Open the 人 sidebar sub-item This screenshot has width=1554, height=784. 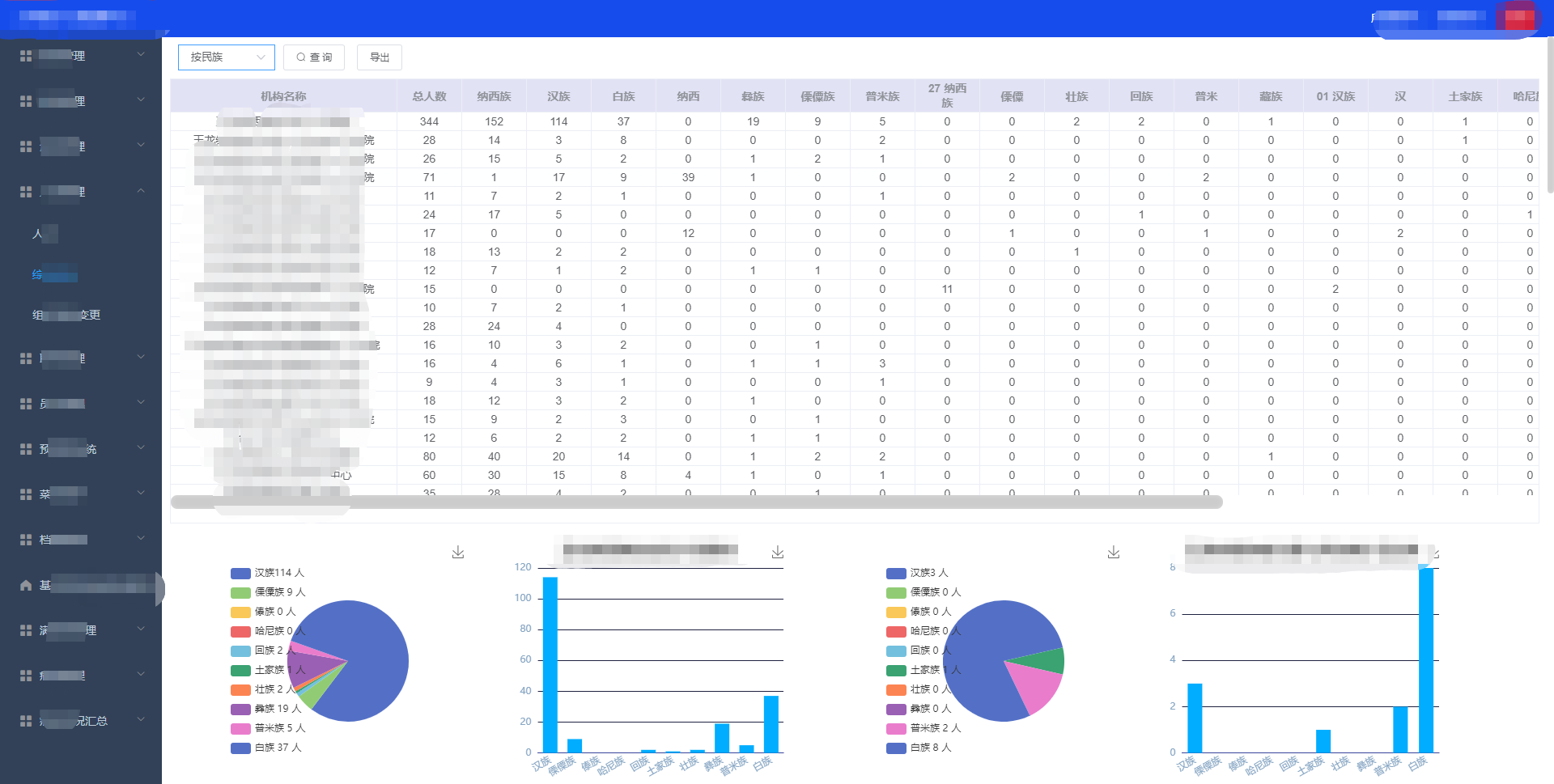pyautogui.click(x=45, y=234)
